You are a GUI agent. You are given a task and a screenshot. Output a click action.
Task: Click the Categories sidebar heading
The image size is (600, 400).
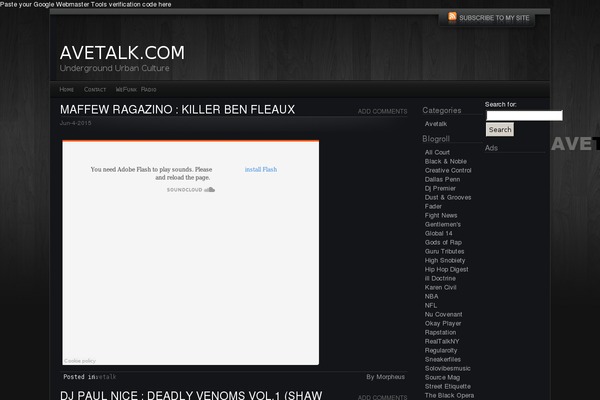442,110
